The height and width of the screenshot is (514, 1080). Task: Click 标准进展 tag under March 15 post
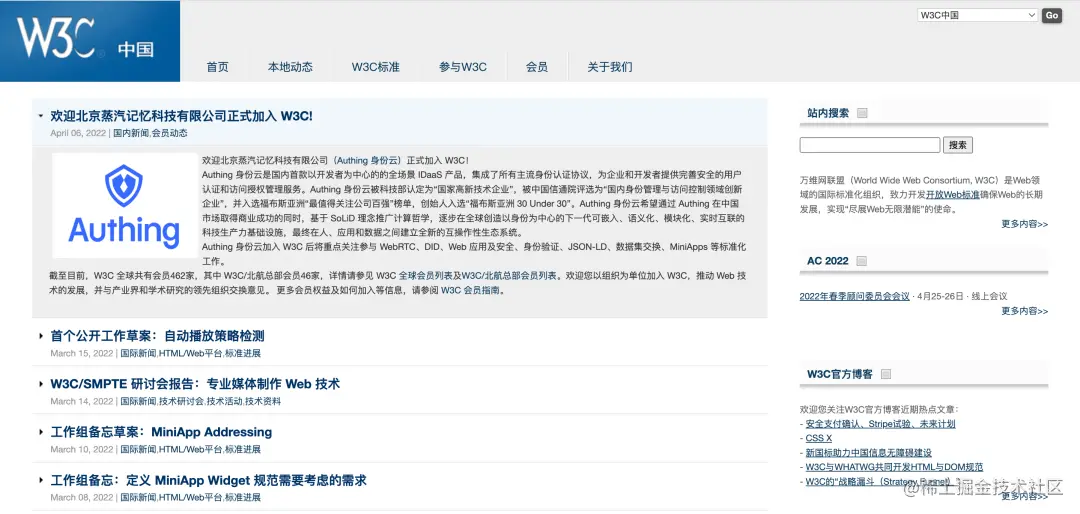tap(243, 353)
